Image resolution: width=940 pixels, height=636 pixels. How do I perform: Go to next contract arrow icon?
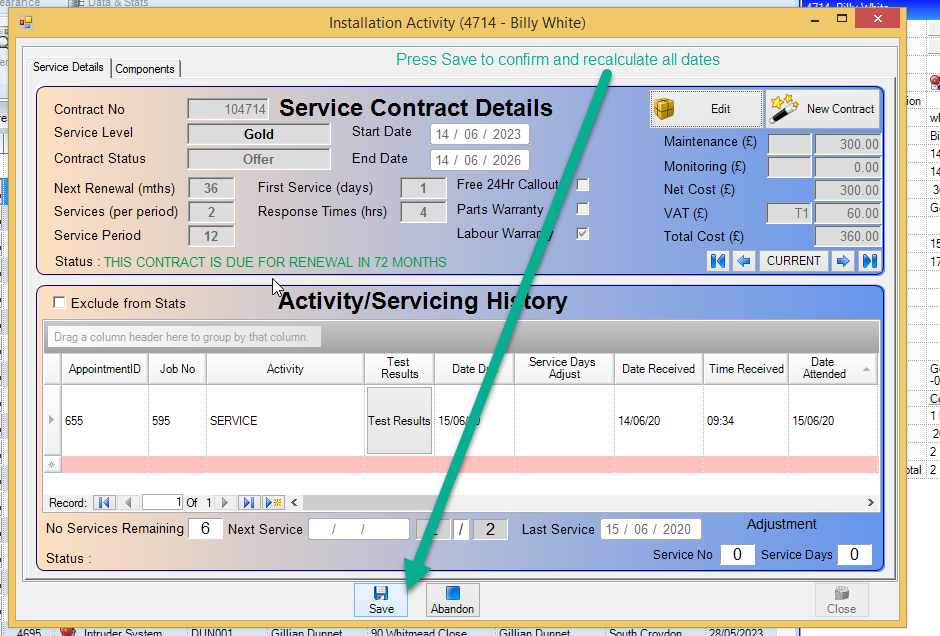(x=843, y=261)
